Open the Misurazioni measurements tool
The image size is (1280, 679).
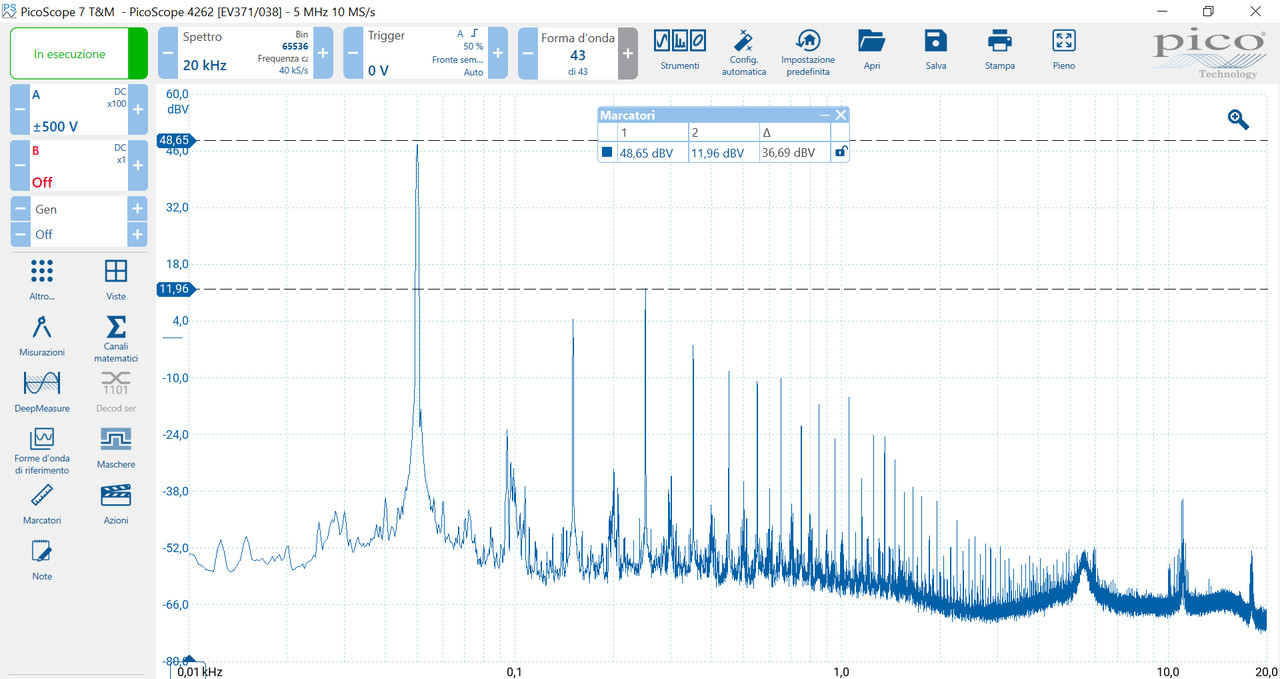pos(42,336)
